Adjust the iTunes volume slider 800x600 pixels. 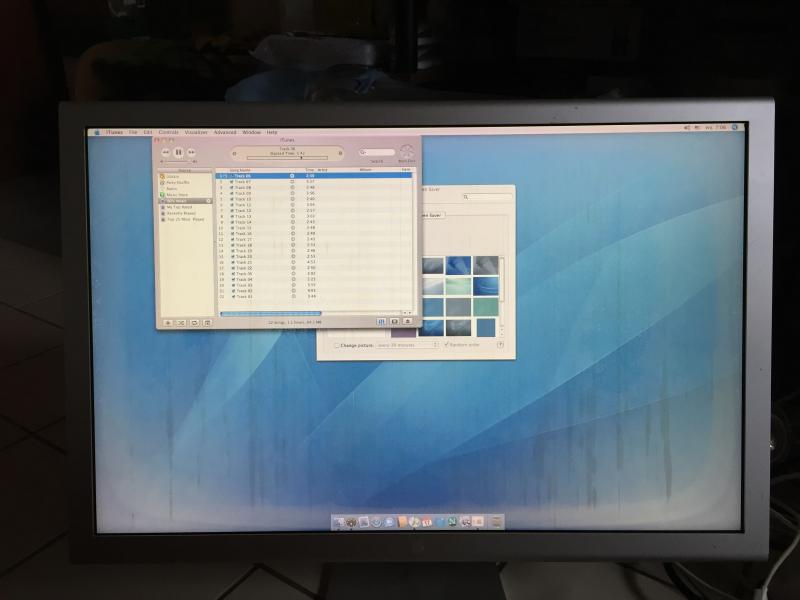177,161
